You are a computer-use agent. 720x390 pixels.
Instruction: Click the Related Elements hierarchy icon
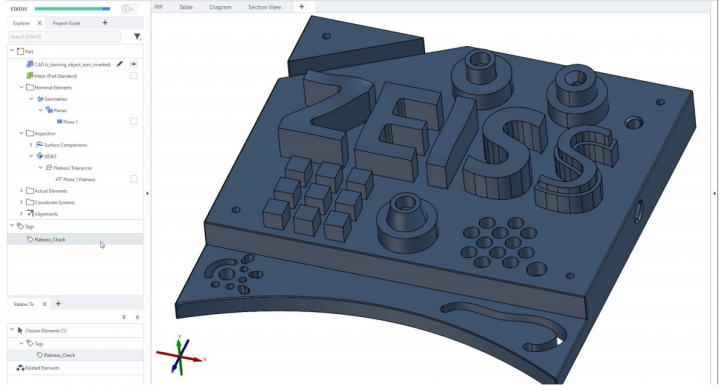tap(20, 368)
